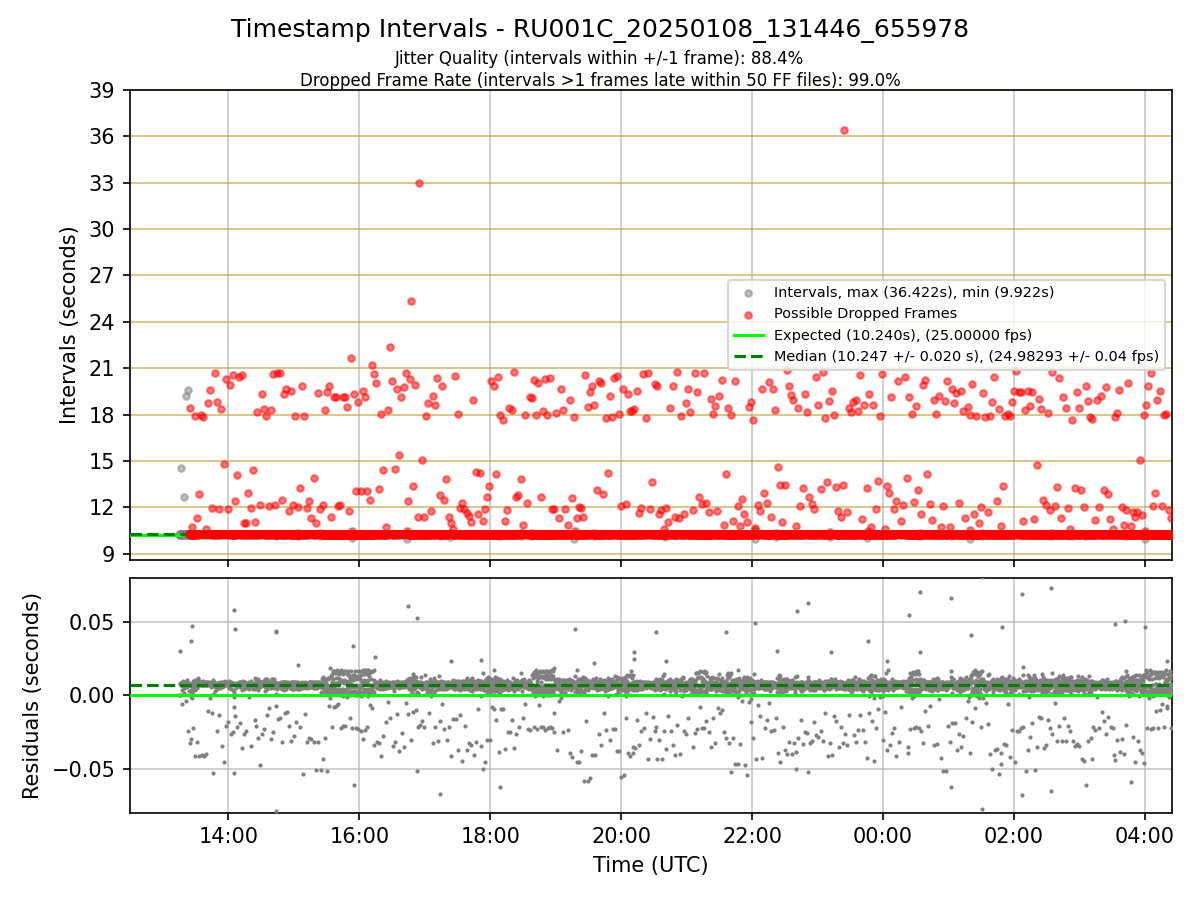Click the 'Time (UTC)' x-axis label
This screenshot has width=1200, height=900.
point(650,864)
